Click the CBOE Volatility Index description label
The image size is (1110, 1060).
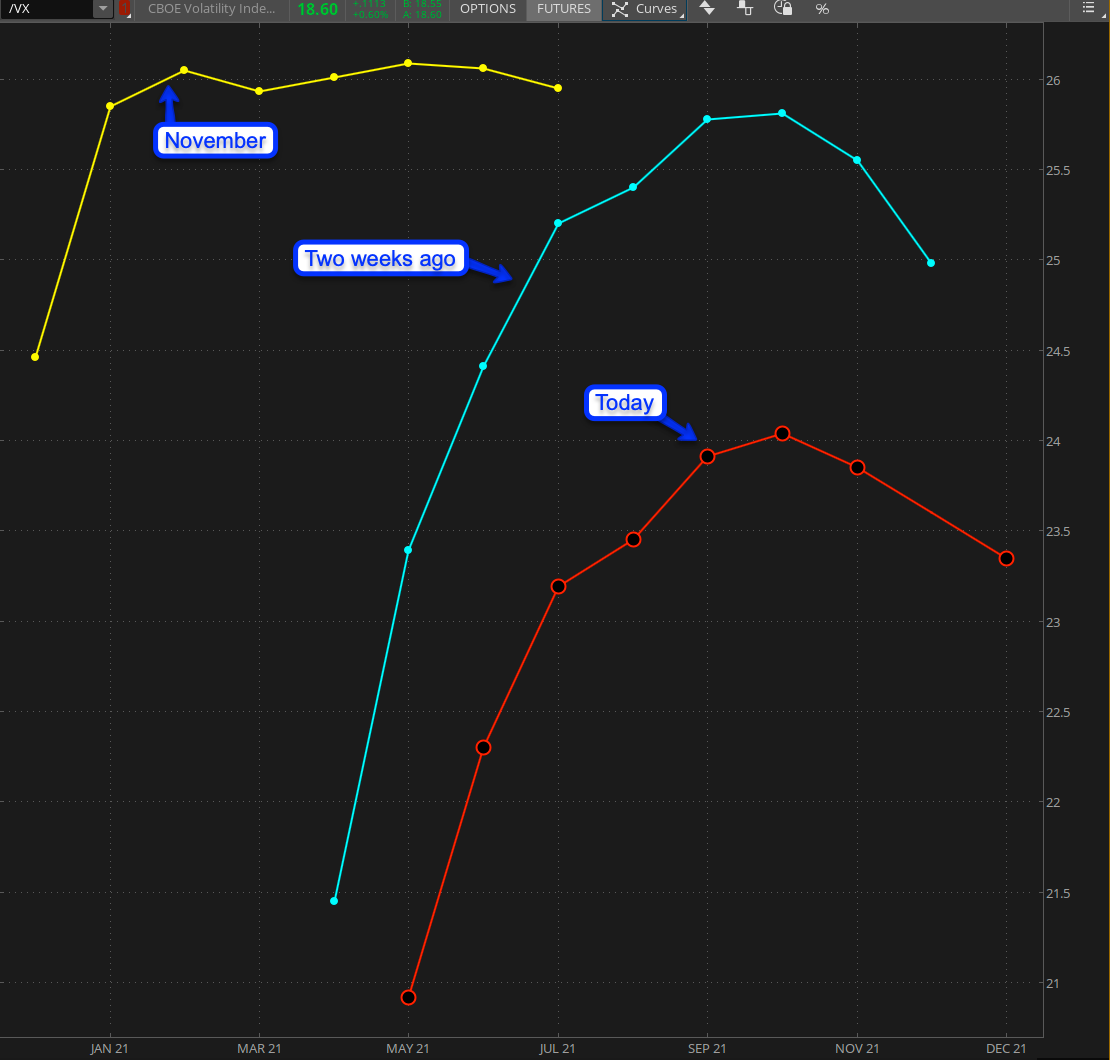click(211, 9)
